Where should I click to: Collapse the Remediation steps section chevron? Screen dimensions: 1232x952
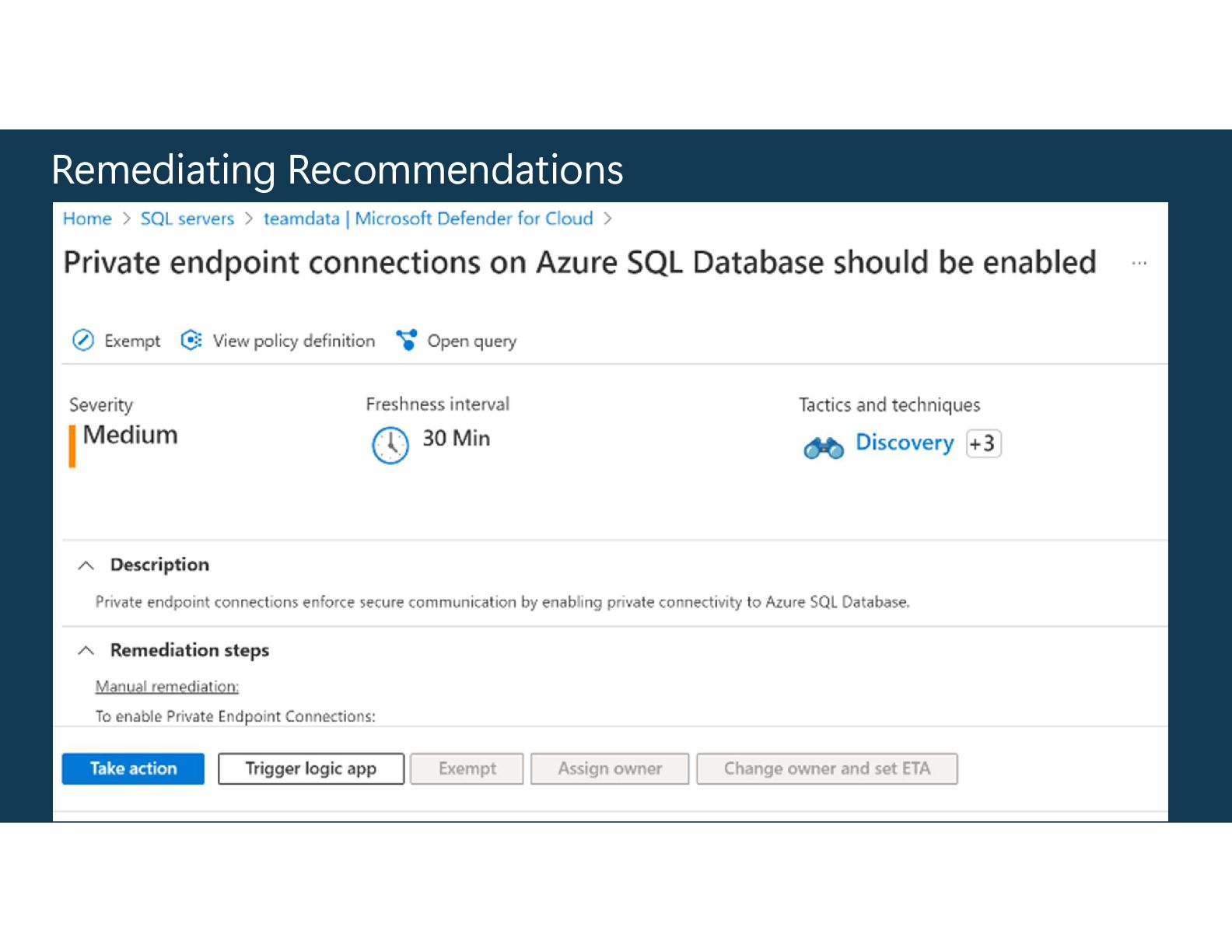tap(86, 650)
